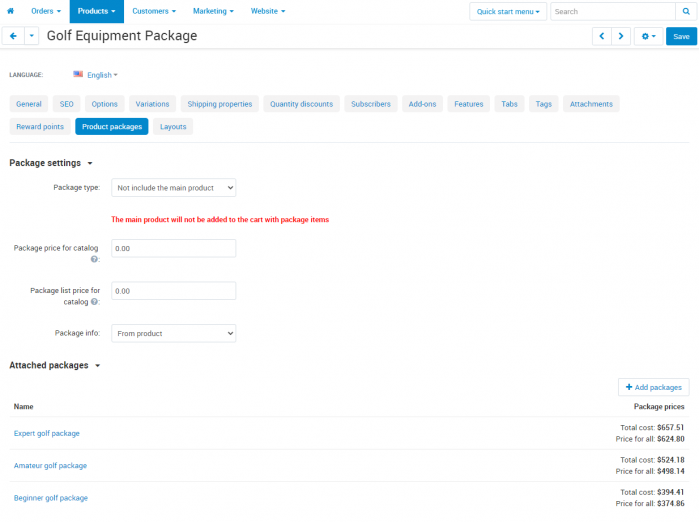The image size is (700, 522).
Task: Focus the Search input field
Action: pos(612,12)
